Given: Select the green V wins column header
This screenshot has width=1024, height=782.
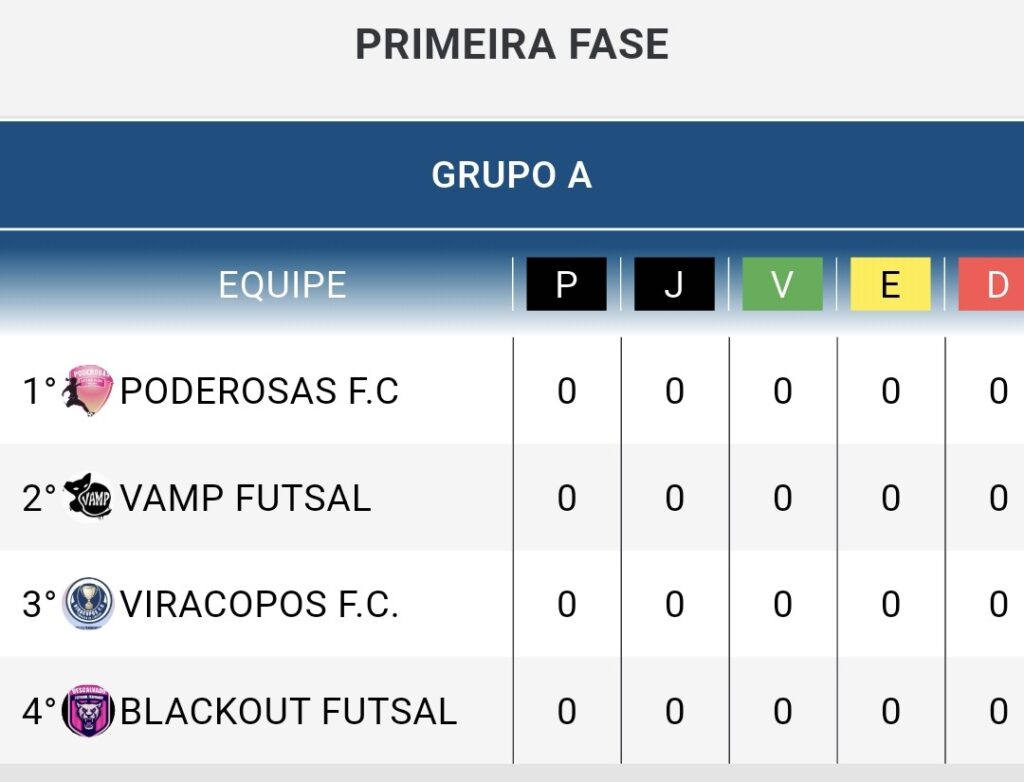Looking at the screenshot, I should 782,284.
